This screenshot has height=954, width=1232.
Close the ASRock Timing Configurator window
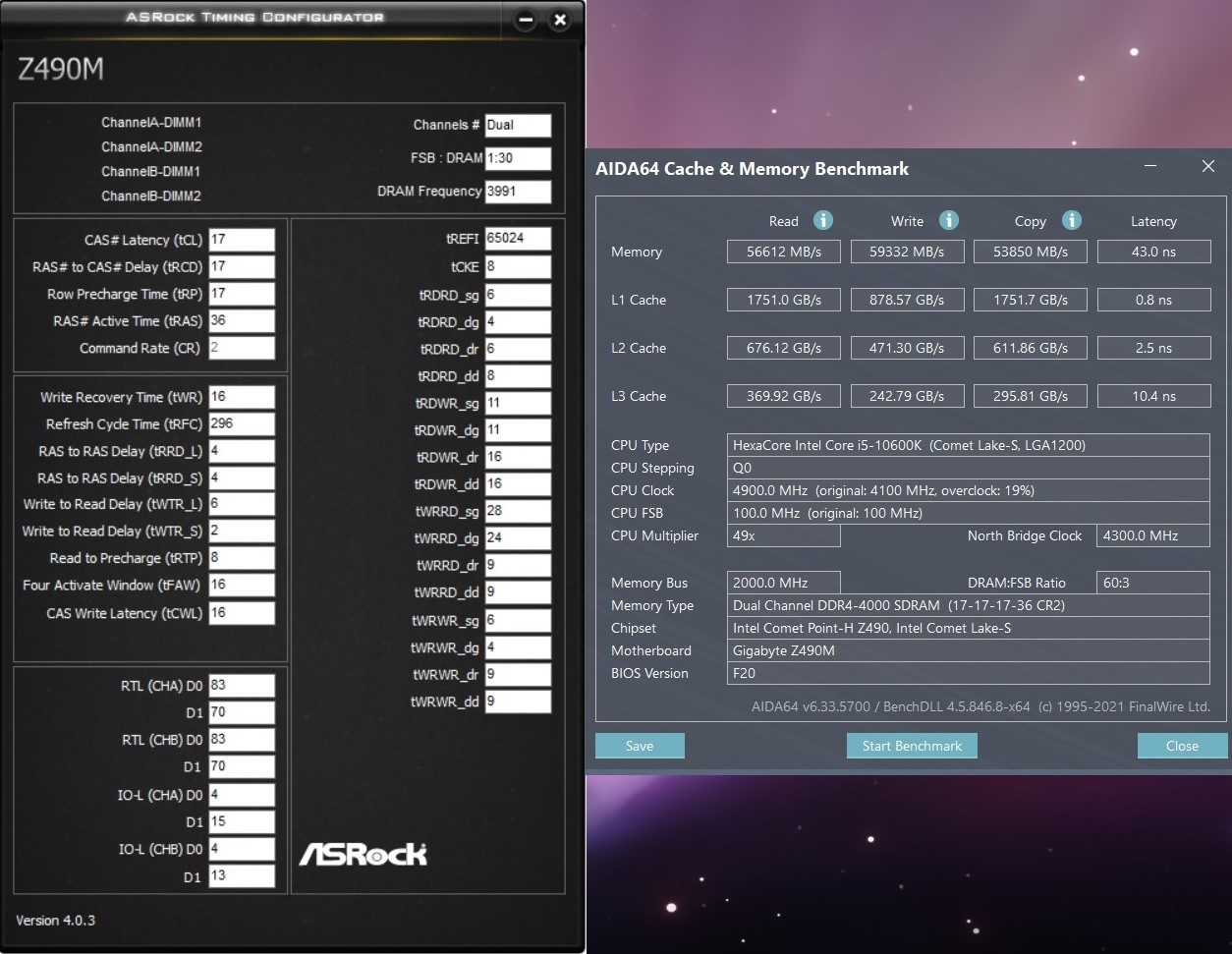pyautogui.click(x=559, y=20)
